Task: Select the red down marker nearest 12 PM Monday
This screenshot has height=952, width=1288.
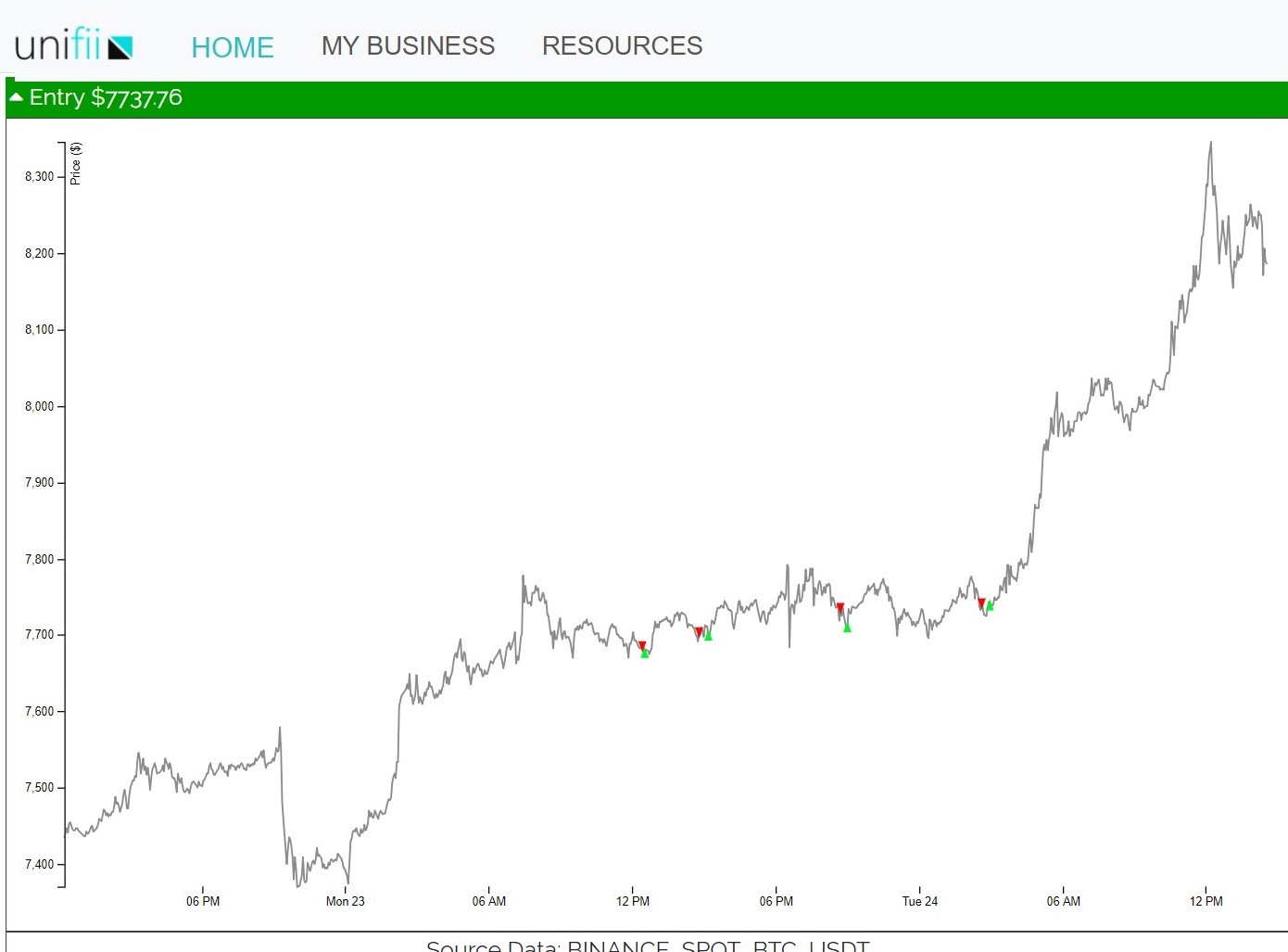Action: tap(641, 646)
